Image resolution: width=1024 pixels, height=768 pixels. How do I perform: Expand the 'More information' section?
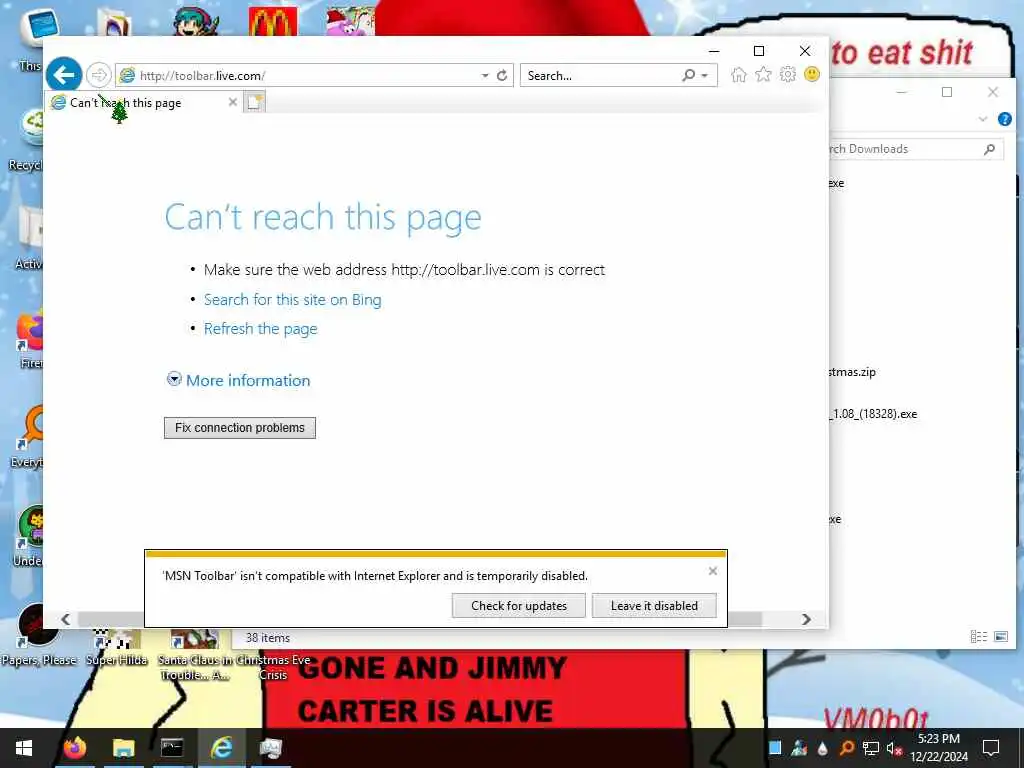point(238,380)
